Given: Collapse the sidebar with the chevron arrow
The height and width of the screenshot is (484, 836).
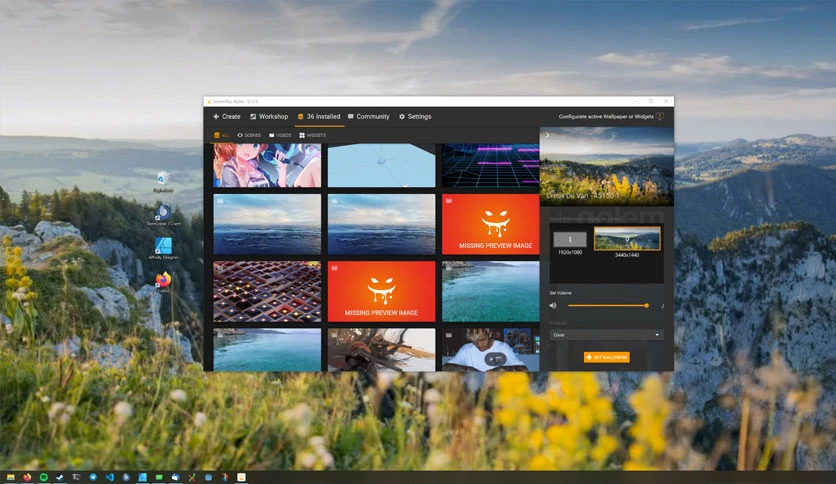Looking at the screenshot, I should coord(547,135).
